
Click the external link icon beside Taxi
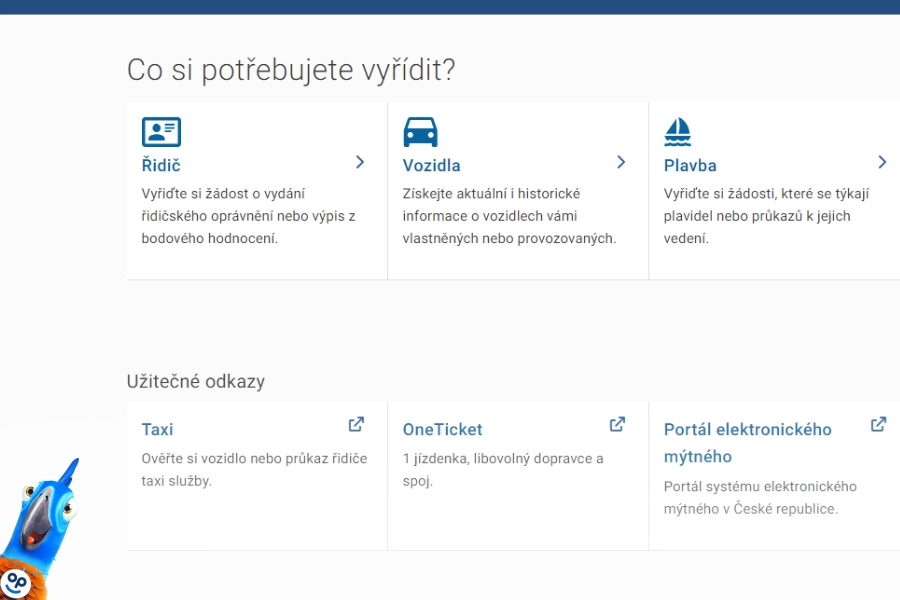pos(356,424)
